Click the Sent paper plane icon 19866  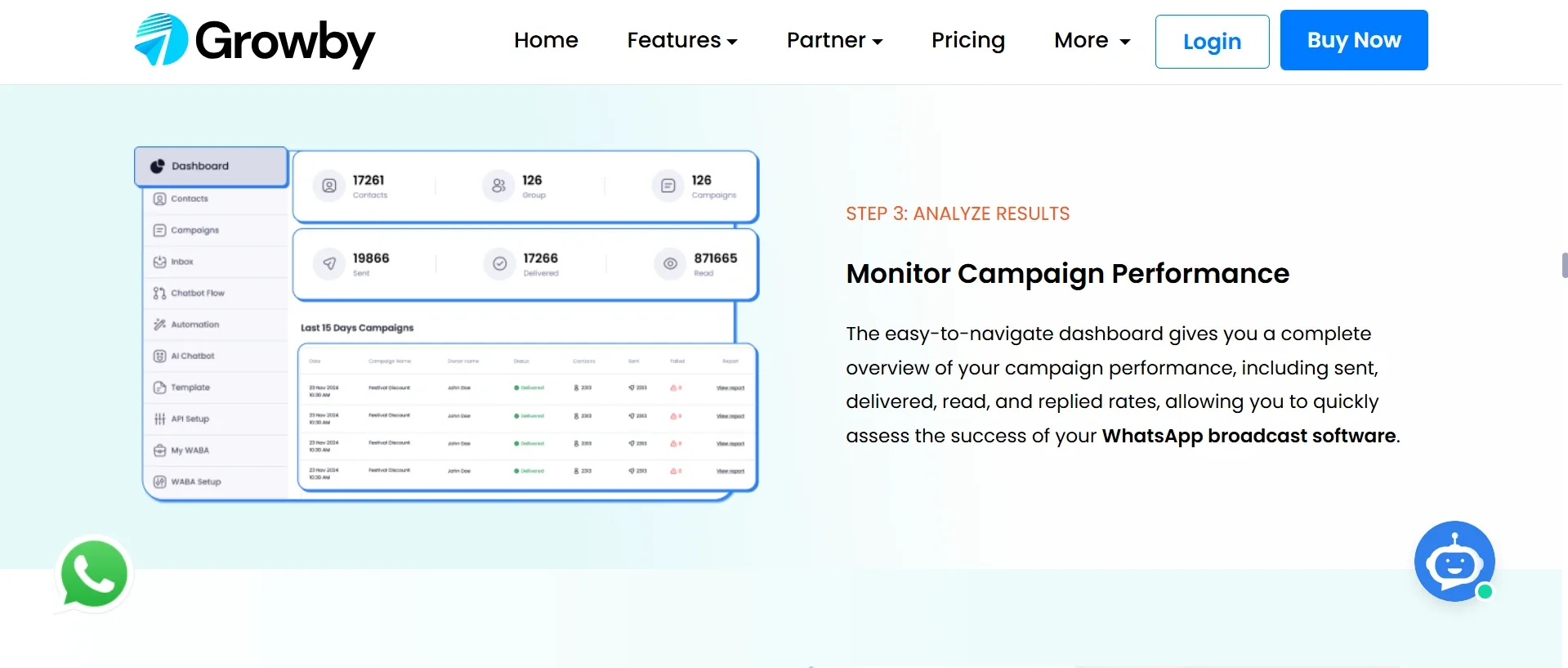(329, 264)
